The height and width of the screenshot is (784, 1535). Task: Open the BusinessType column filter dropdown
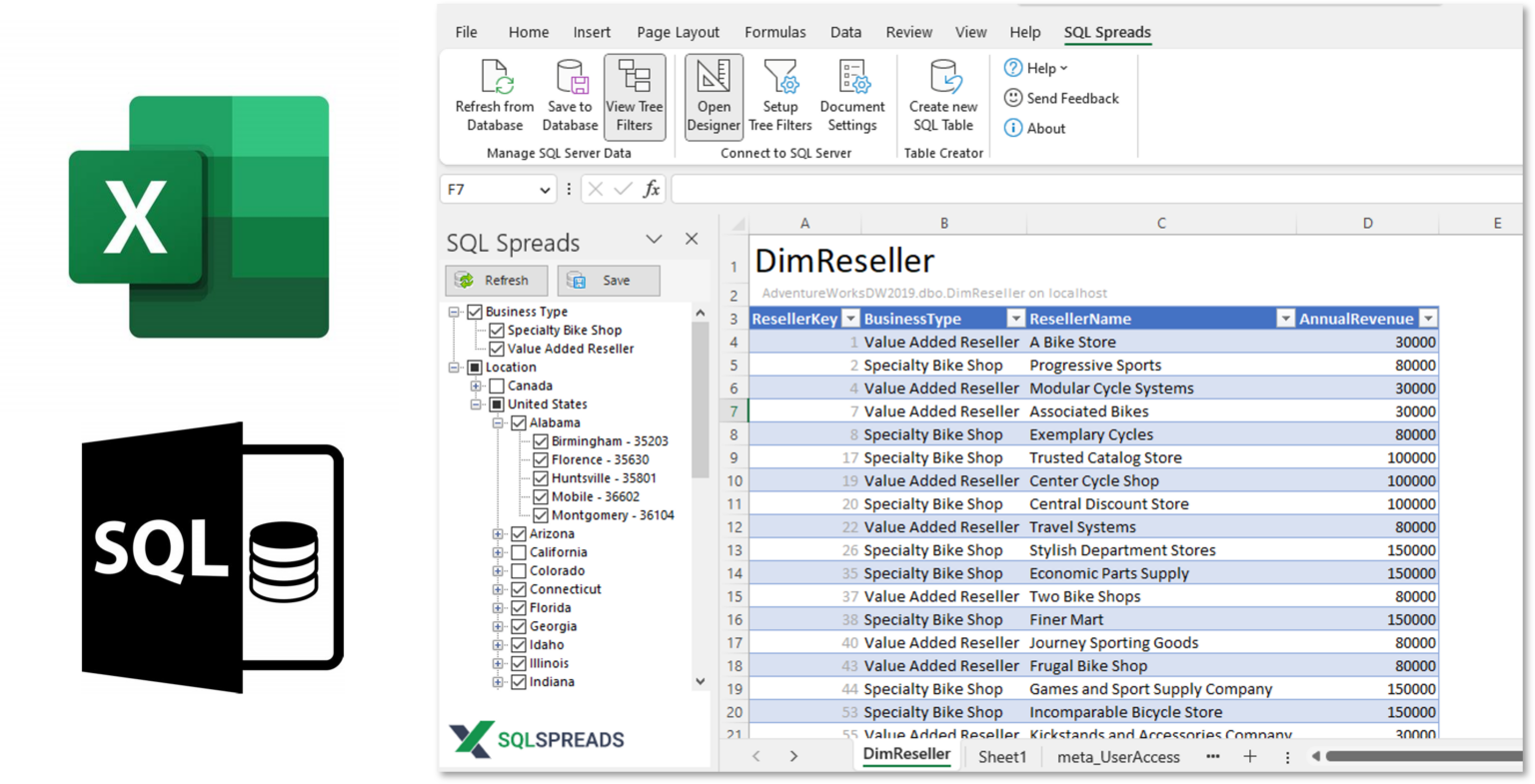click(x=1015, y=319)
